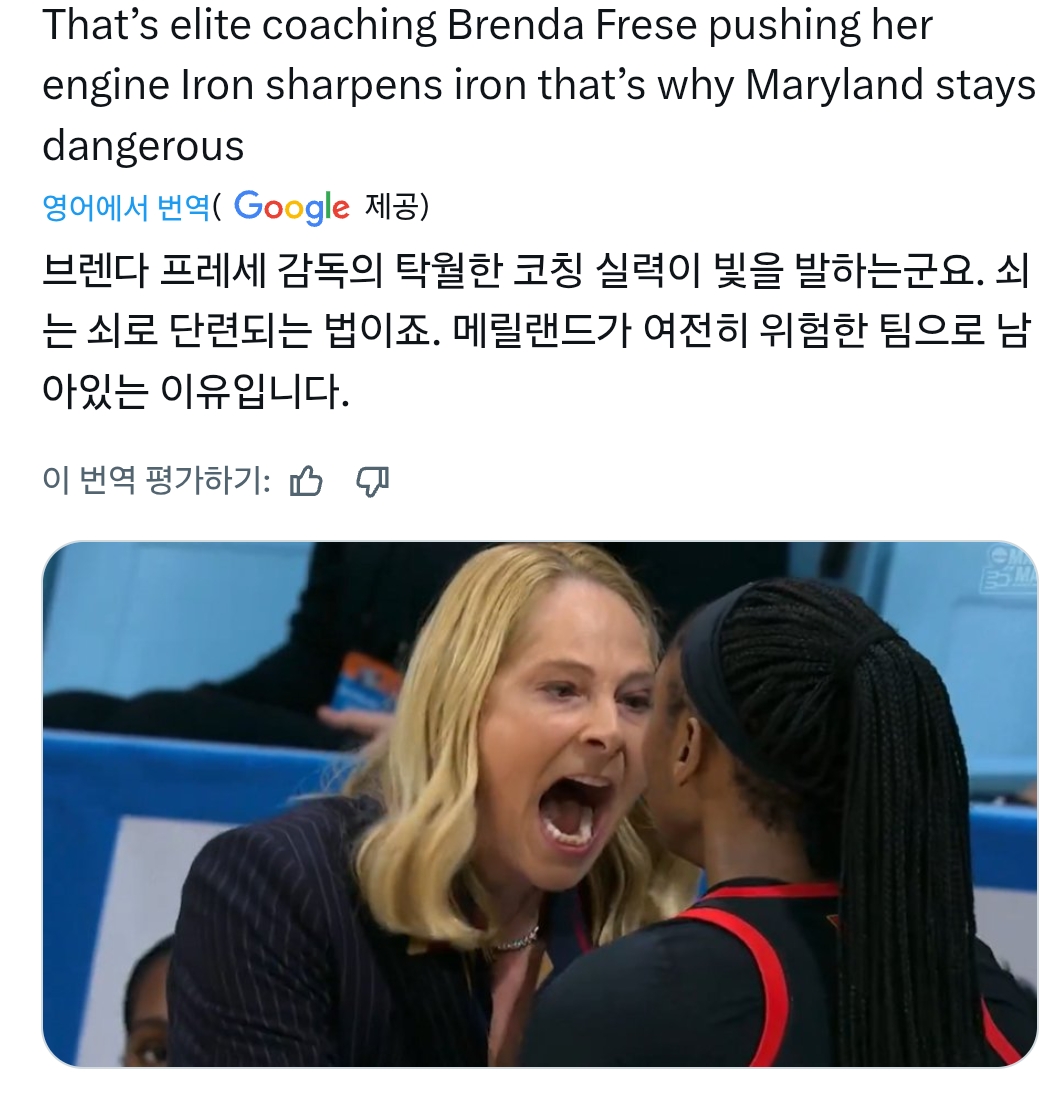Open the attached coach photo

click(540, 804)
